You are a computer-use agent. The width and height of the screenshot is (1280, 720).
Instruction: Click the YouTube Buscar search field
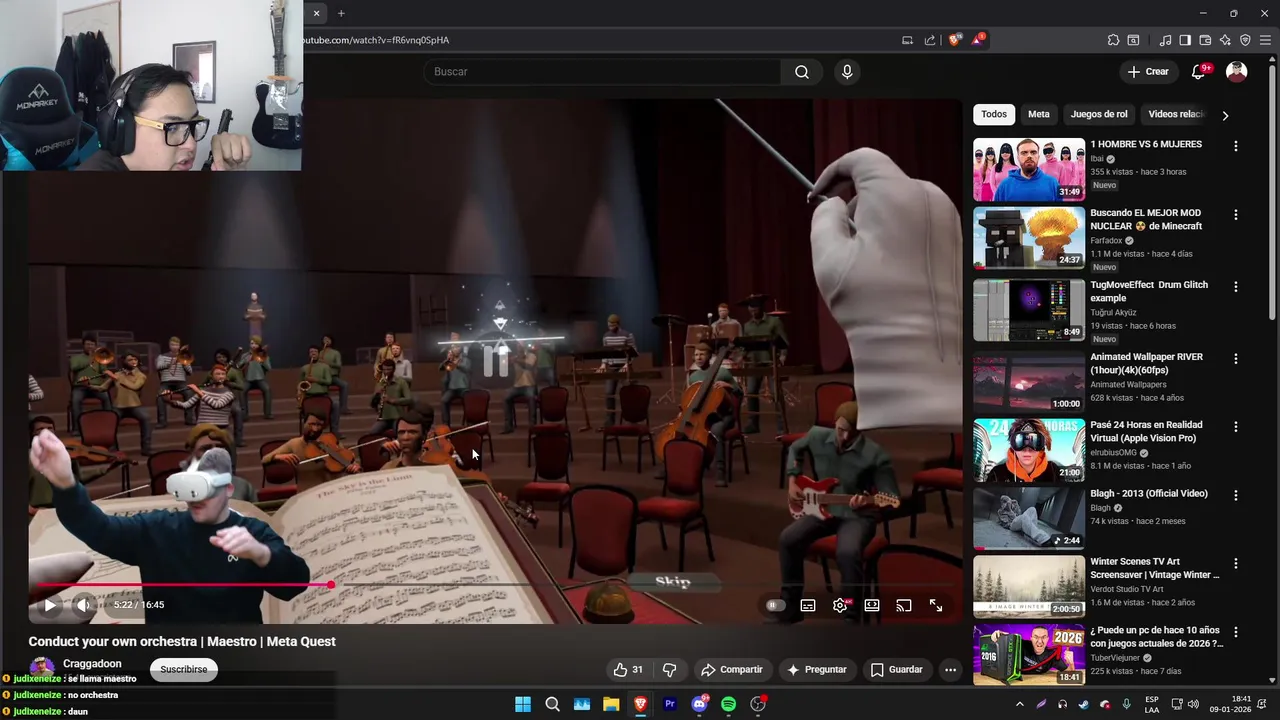coord(604,72)
